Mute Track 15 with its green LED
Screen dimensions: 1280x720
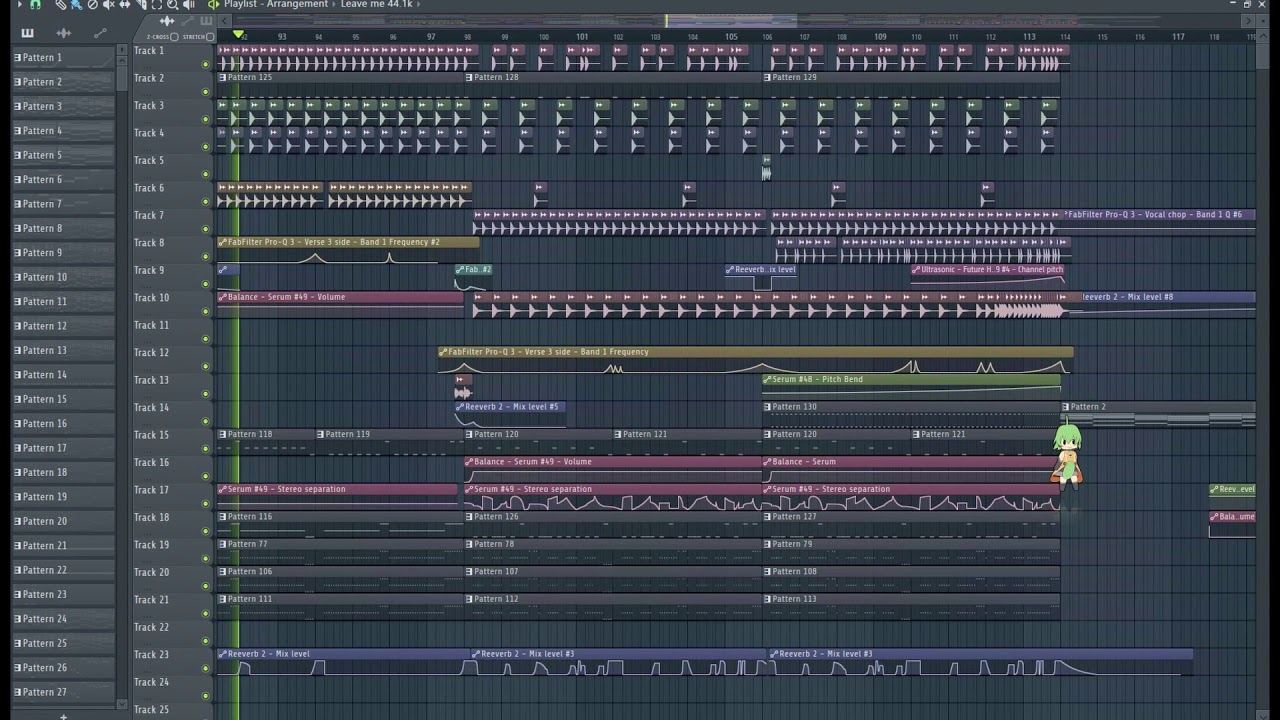tap(206, 448)
